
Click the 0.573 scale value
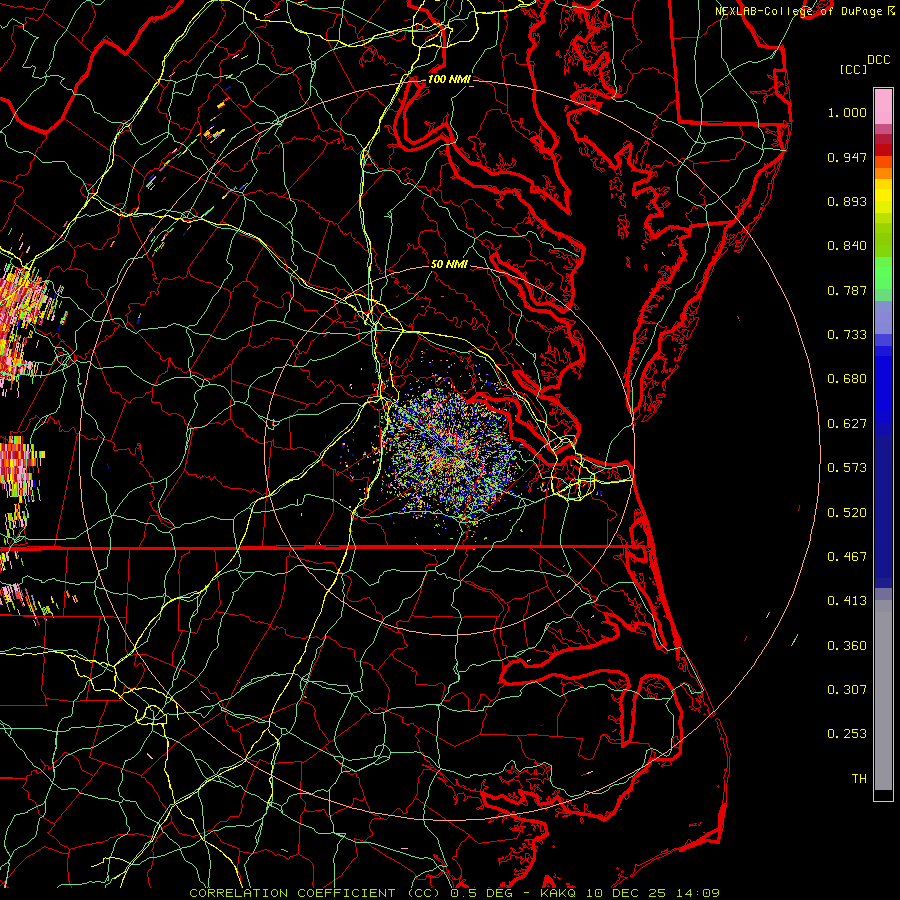847,468
